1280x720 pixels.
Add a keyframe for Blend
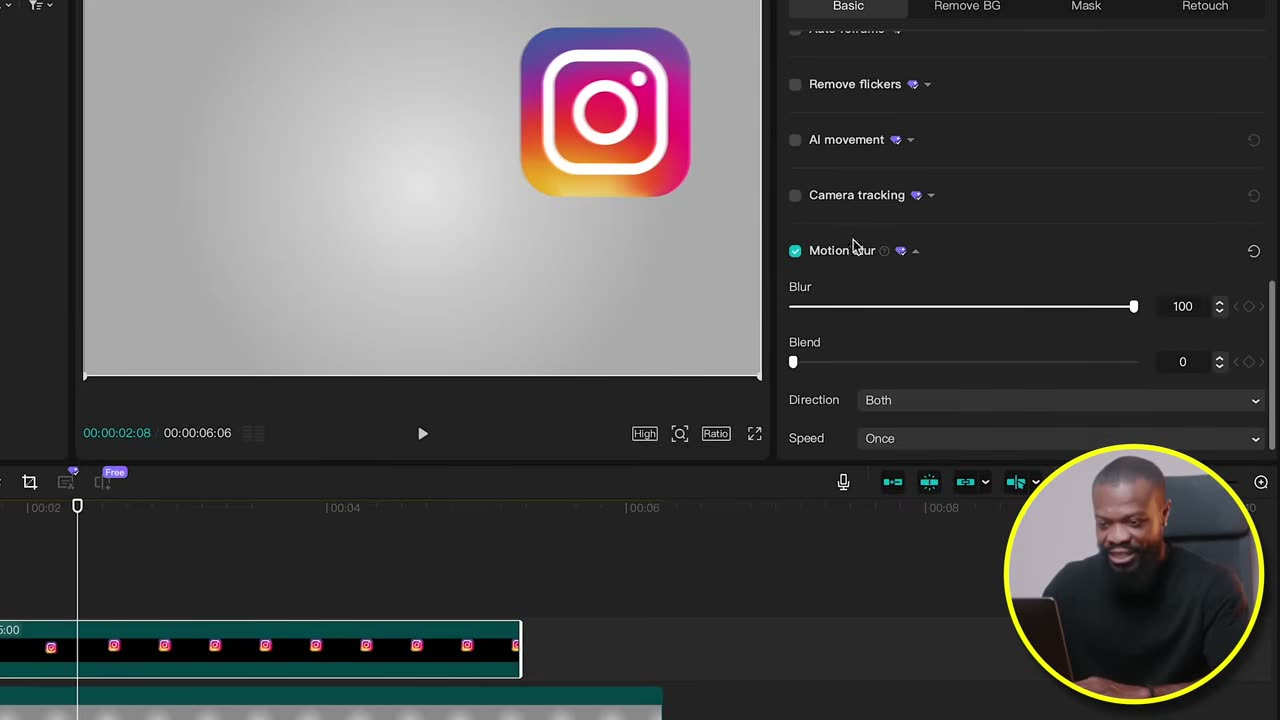[x=1248, y=362]
